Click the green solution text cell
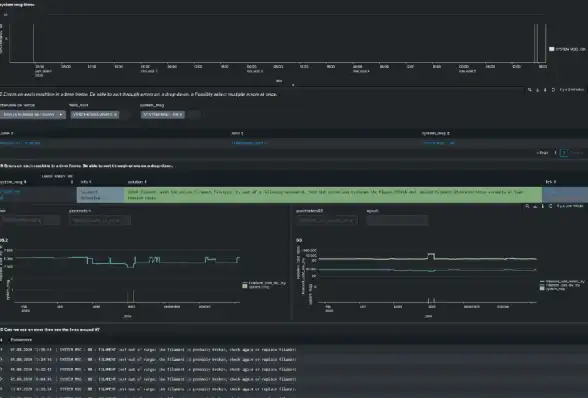 click(x=333, y=195)
